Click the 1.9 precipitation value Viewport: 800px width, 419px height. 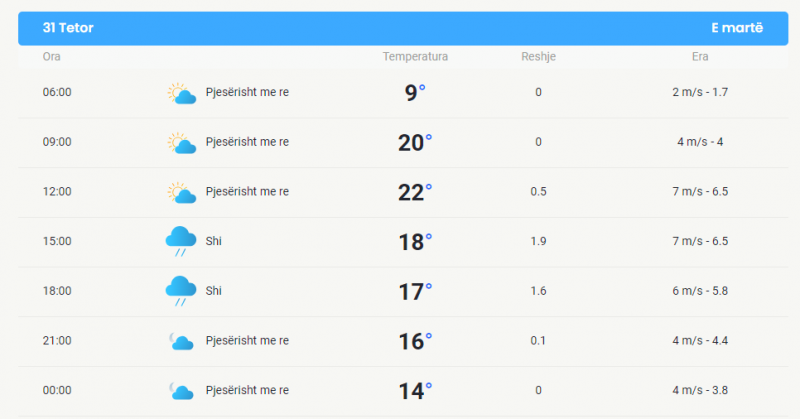pos(538,241)
